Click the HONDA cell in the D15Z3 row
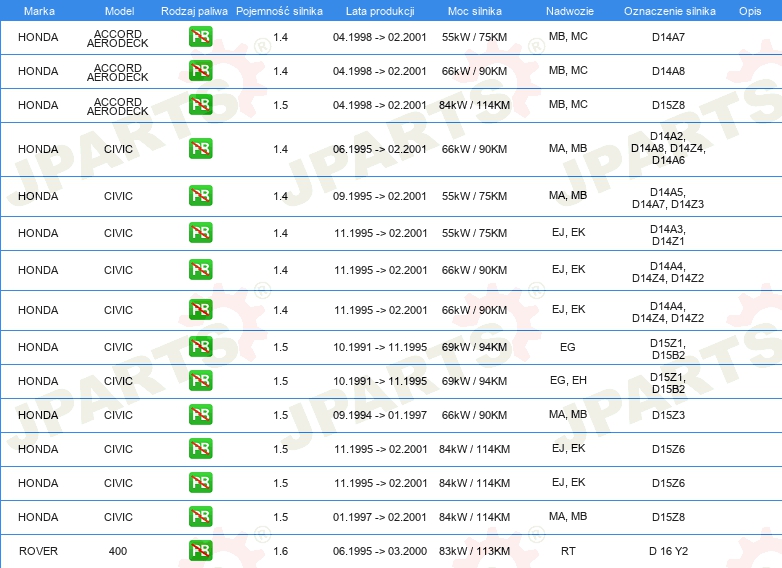 [38, 415]
